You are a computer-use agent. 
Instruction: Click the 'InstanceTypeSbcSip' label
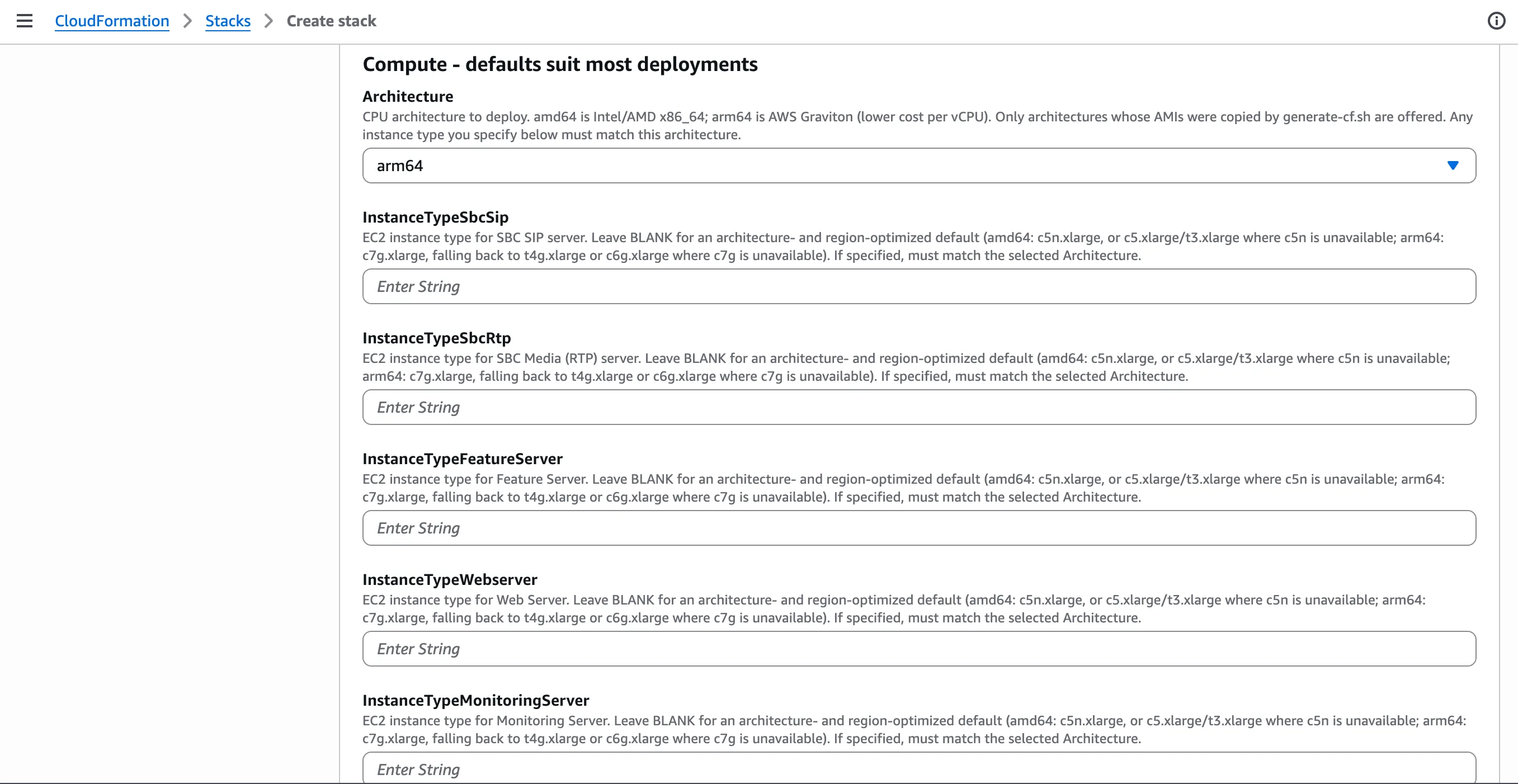(x=436, y=217)
